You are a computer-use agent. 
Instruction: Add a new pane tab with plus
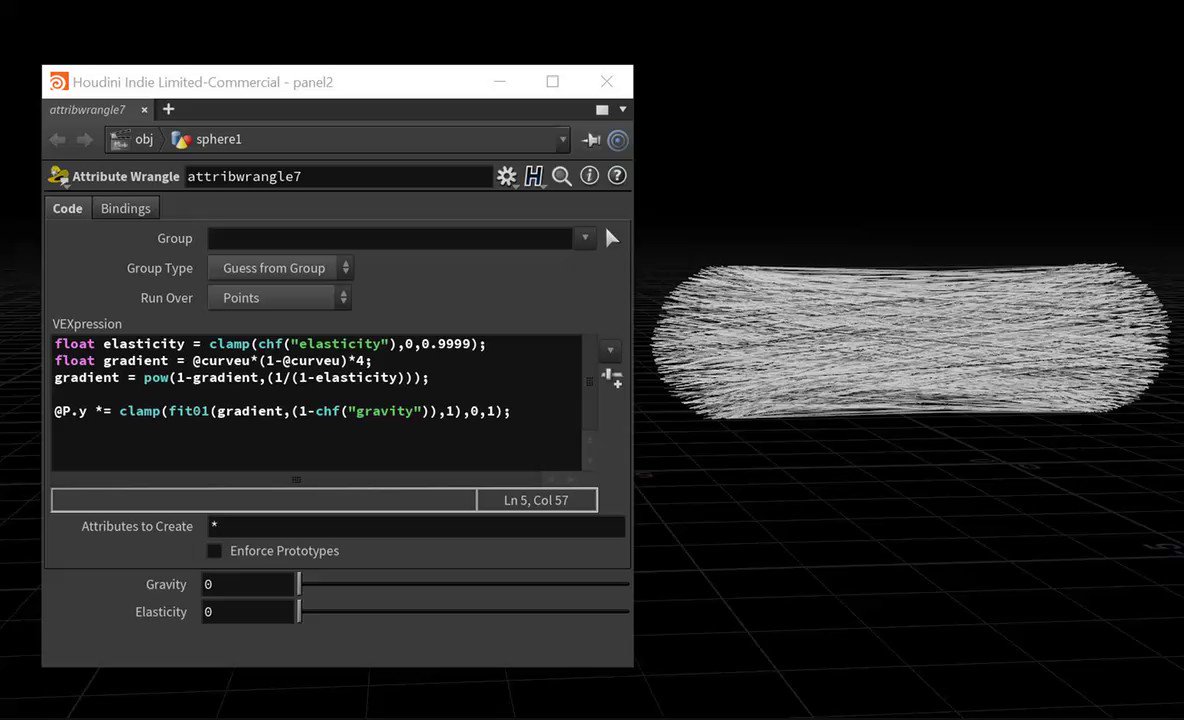point(168,109)
